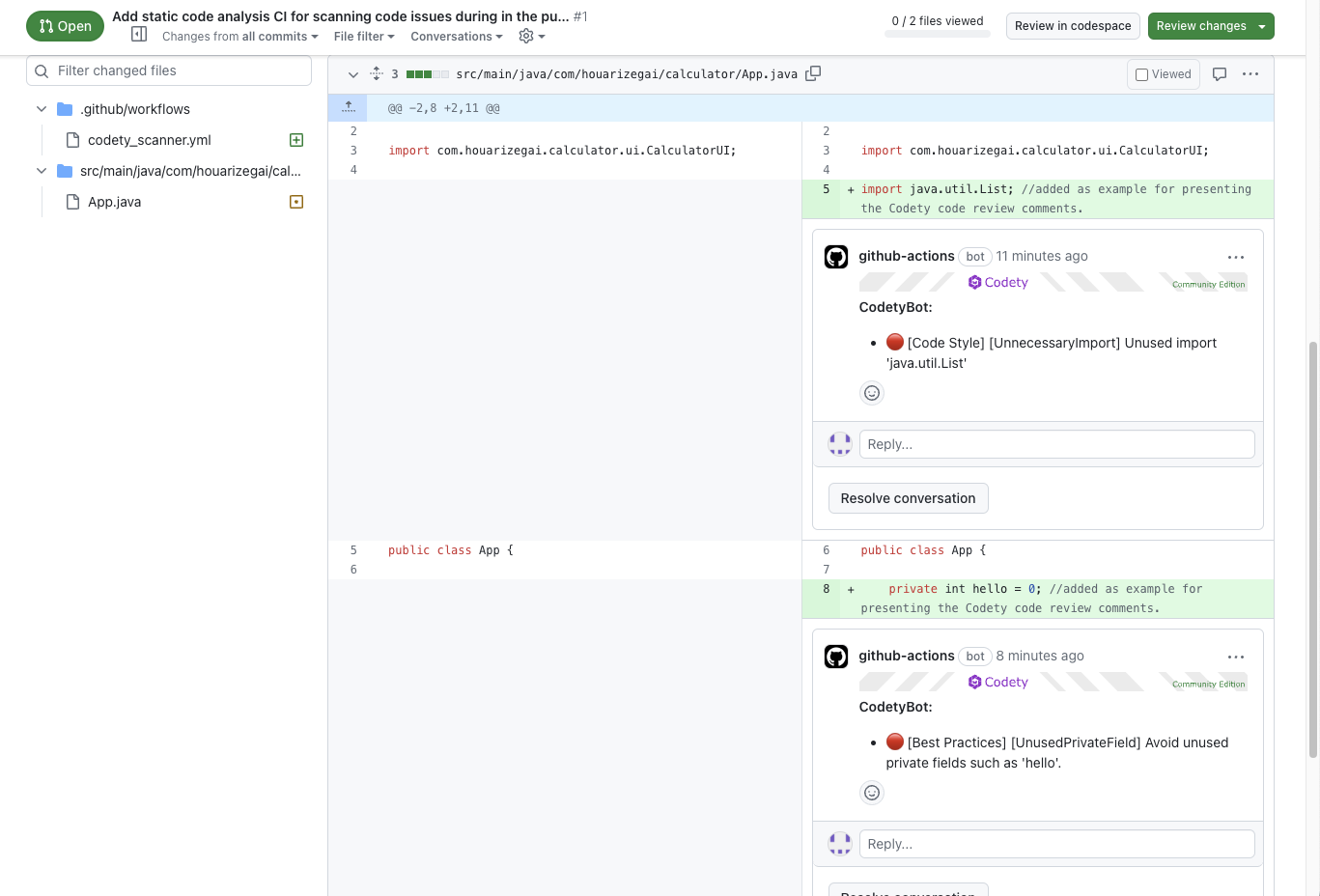Add comment on line 5 import java.util.List
Screen dimensions: 1320x896
coord(851,189)
